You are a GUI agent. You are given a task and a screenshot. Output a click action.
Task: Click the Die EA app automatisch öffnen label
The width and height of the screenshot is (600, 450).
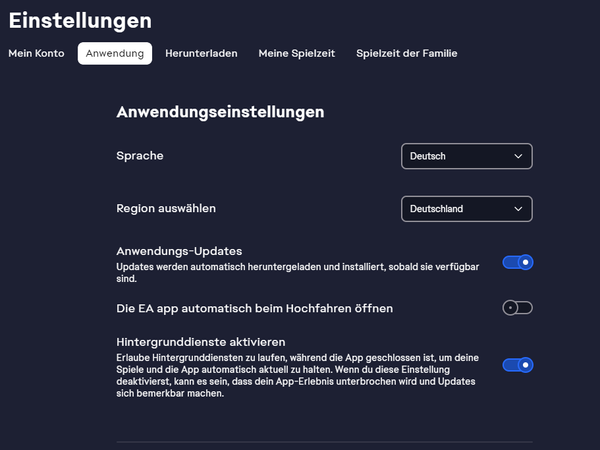254,308
